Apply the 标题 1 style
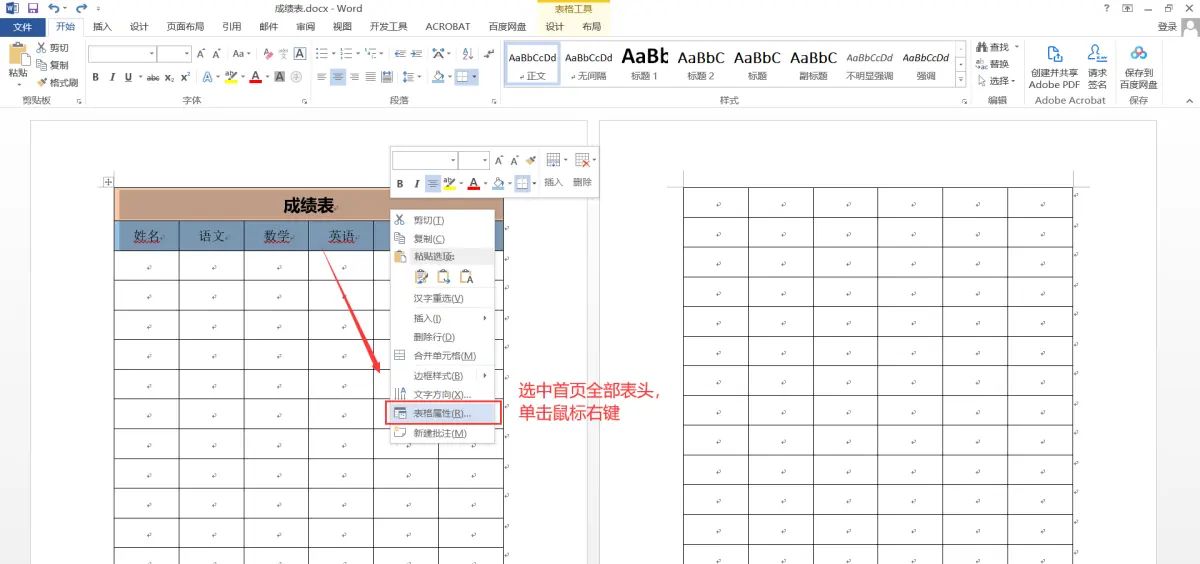Viewport: 1200px width, 564px height. pos(644,62)
